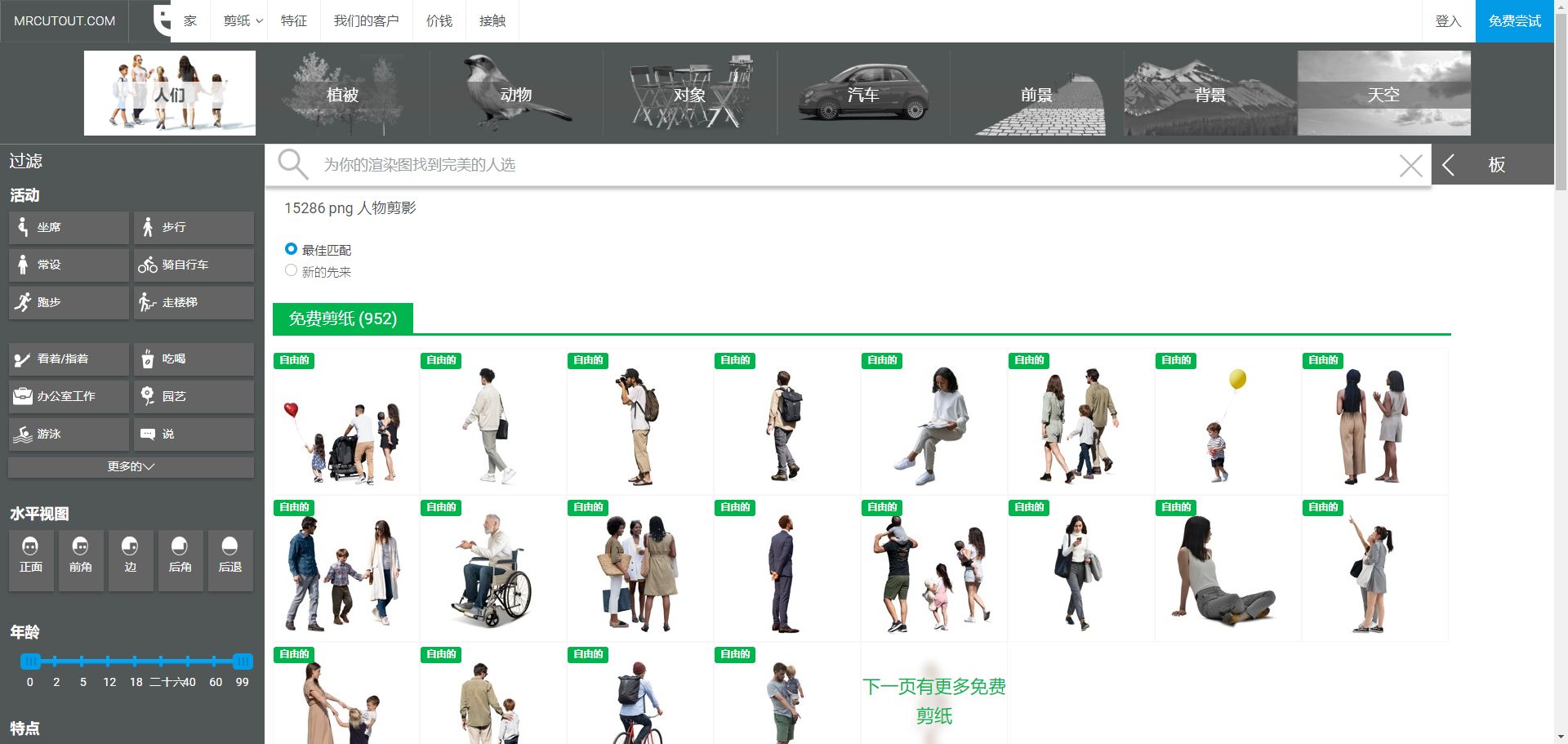Screen dimensions: 1568x744
Task: Select the 坐席 sitting activity filter icon
Action: point(23,227)
